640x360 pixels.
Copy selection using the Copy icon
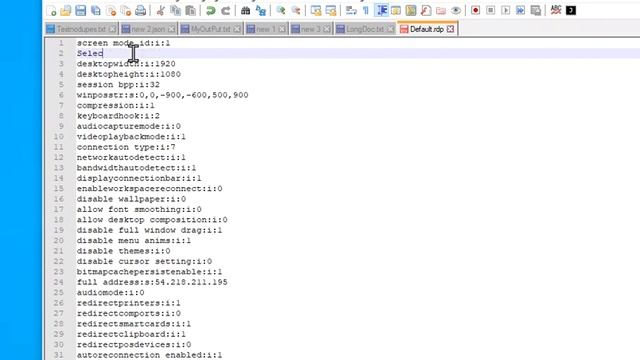[x=176, y=11]
